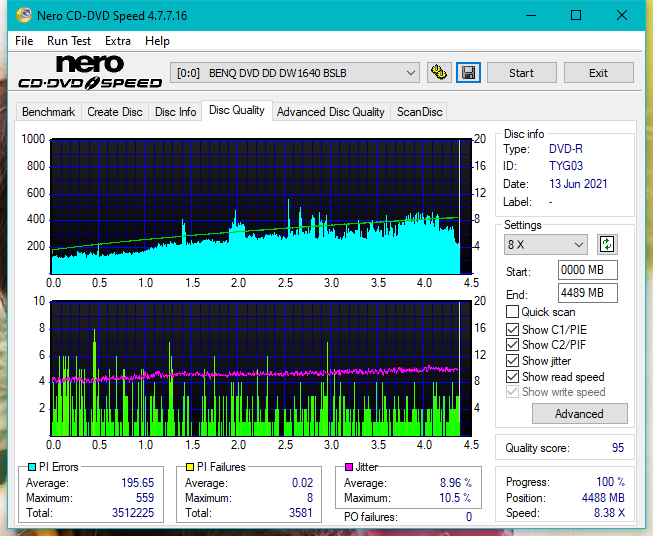The height and width of the screenshot is (536, 653).
Task: Click the cyan PI Errors legend swatch
Action: tap(32, 467)
